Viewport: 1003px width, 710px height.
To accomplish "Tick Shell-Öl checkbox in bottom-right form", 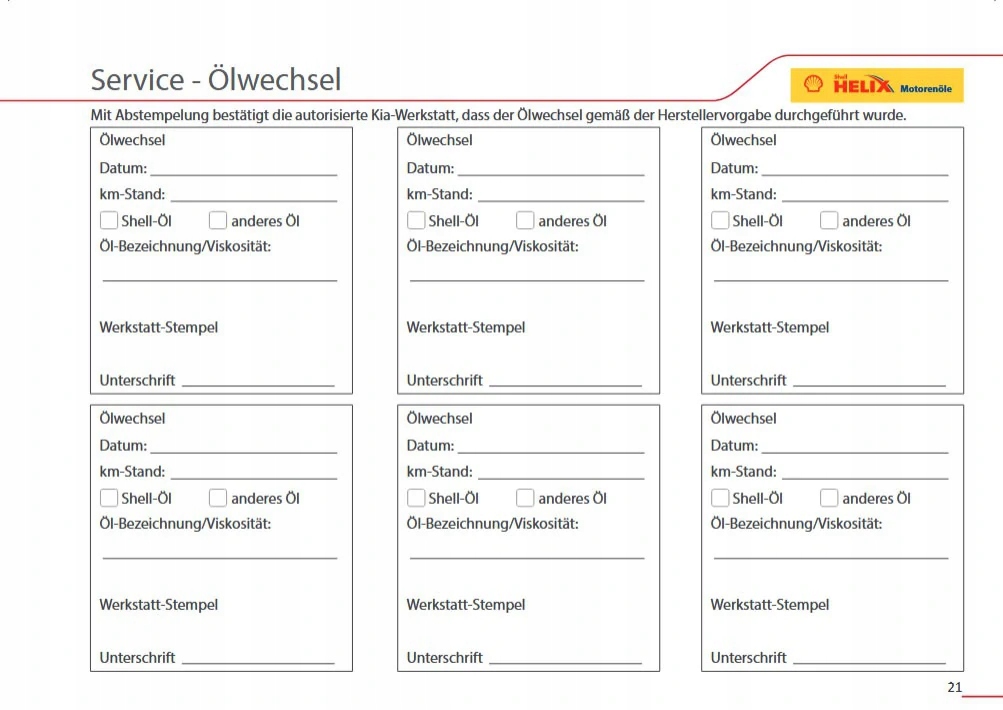I will pyautogui.click(x=720, y=498).
